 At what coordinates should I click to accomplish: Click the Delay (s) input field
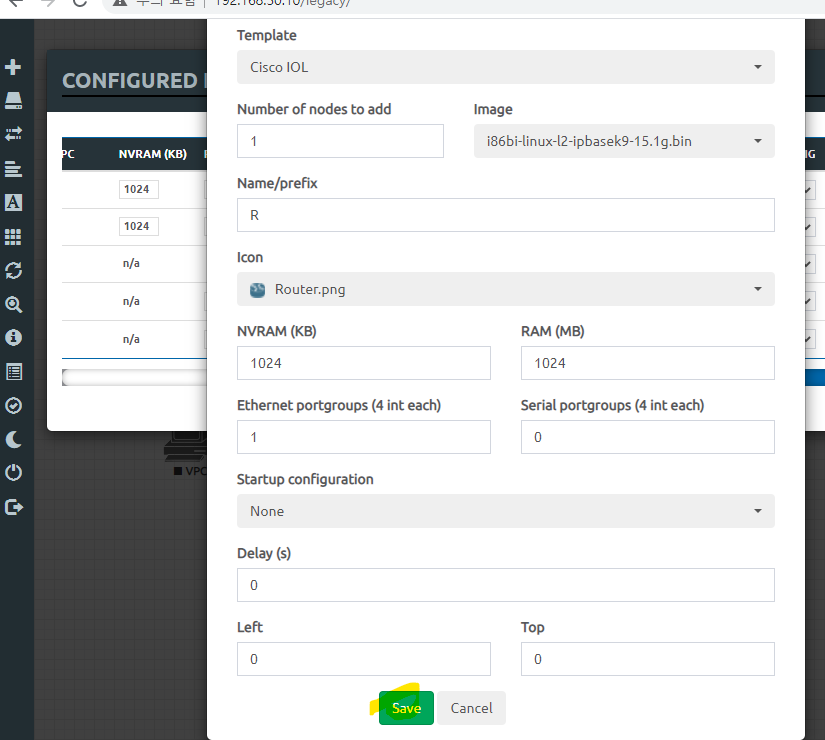[506, 585]
